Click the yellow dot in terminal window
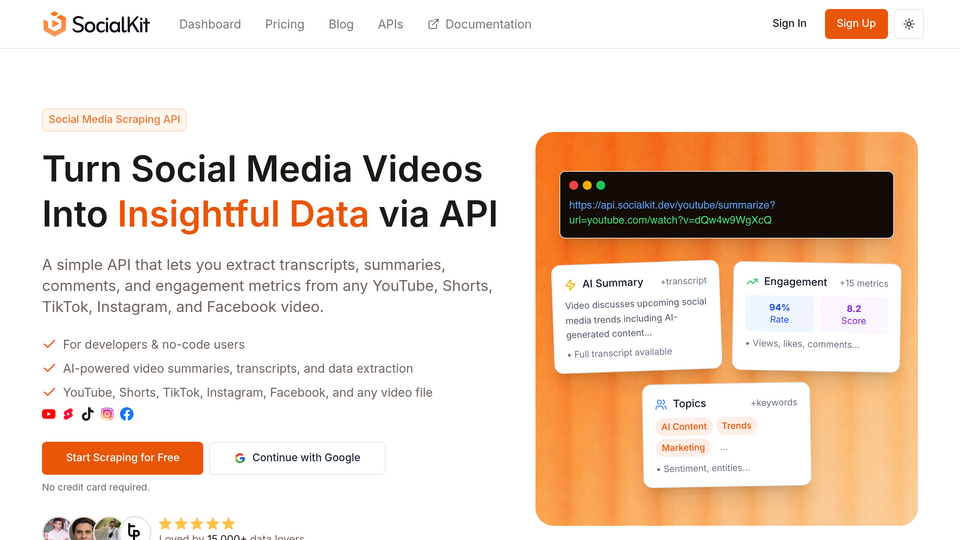This screenshot has height=540, width=960. [x=587, y=186]
